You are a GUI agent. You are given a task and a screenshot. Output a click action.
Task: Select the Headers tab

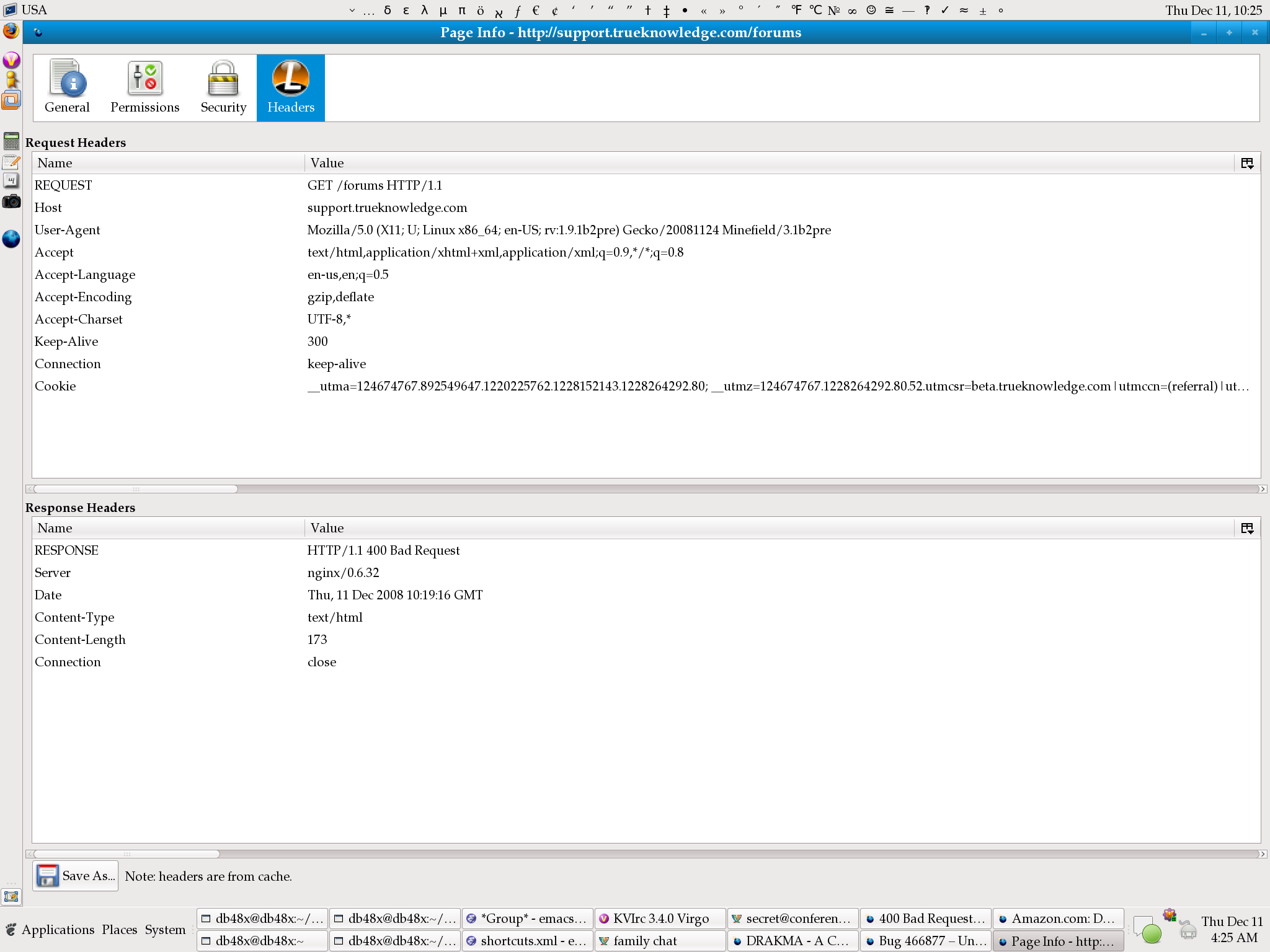[291, 87]
